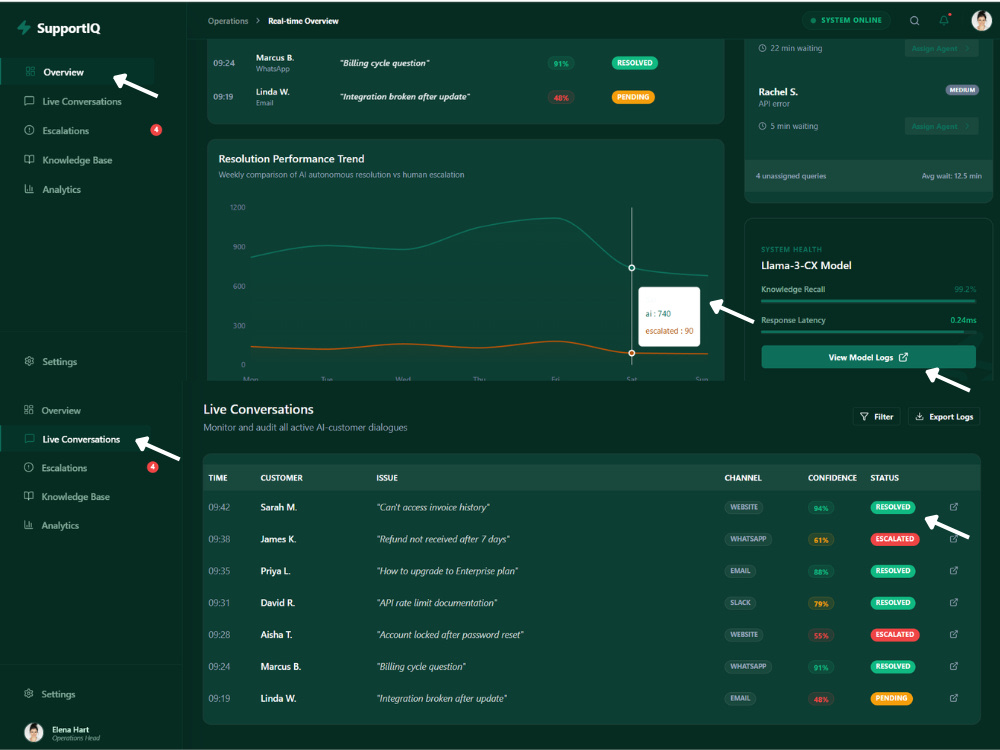
Task: Click the clock icon beside 5 min waiting
Action: pyautogui.click(x=762, y=126)
